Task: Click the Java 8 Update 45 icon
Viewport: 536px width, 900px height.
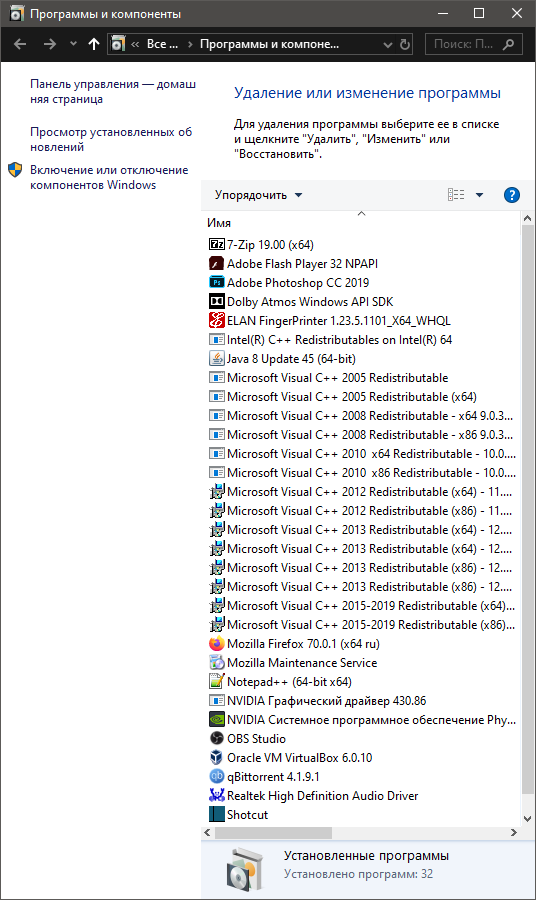Action: [x=216, y=358]
